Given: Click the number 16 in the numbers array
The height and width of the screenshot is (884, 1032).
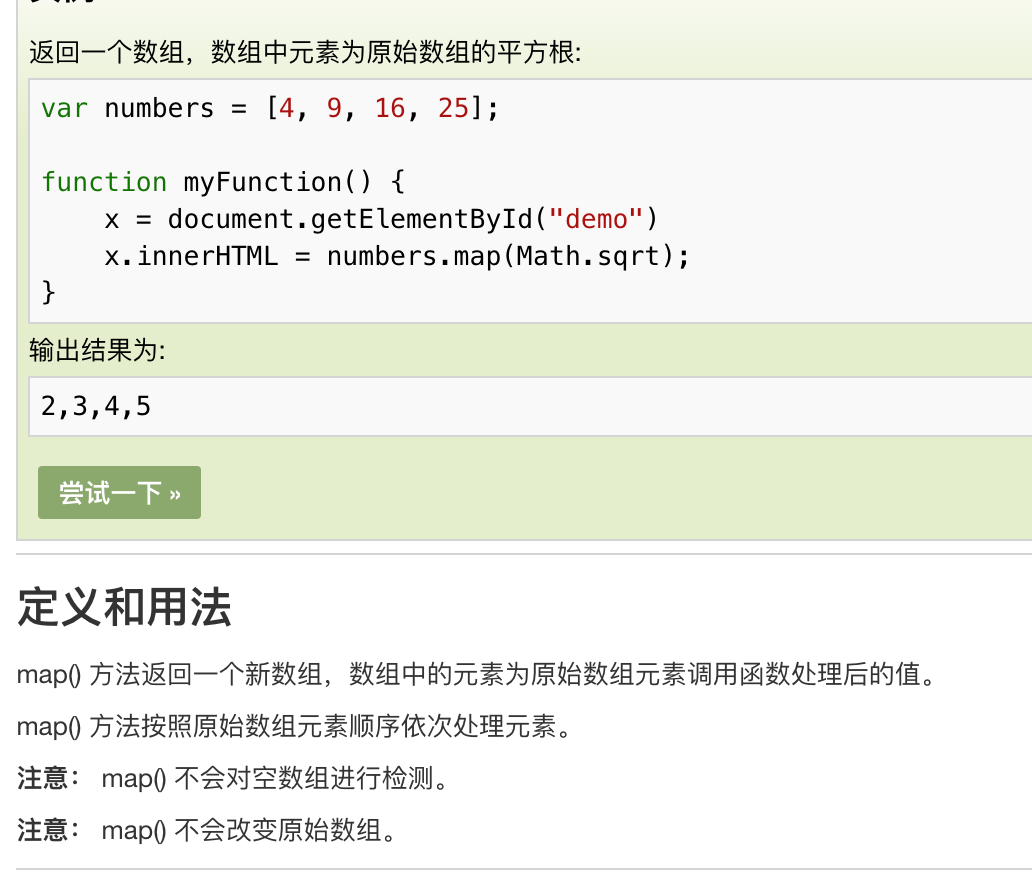Looking at the screenshot, I should [x=390, y=108].
